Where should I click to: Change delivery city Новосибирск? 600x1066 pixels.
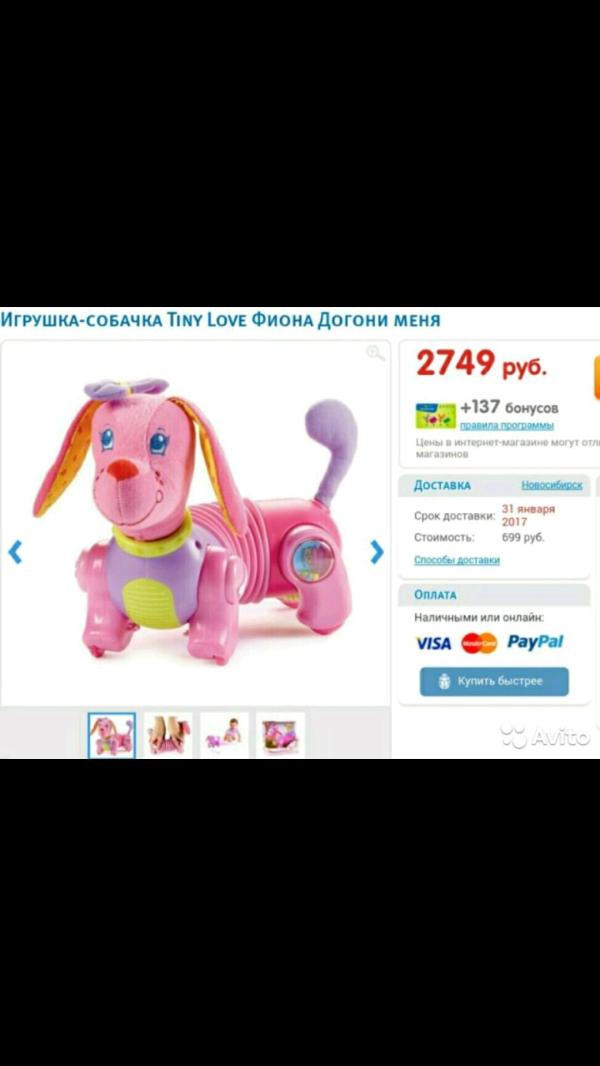click(552, 485)
